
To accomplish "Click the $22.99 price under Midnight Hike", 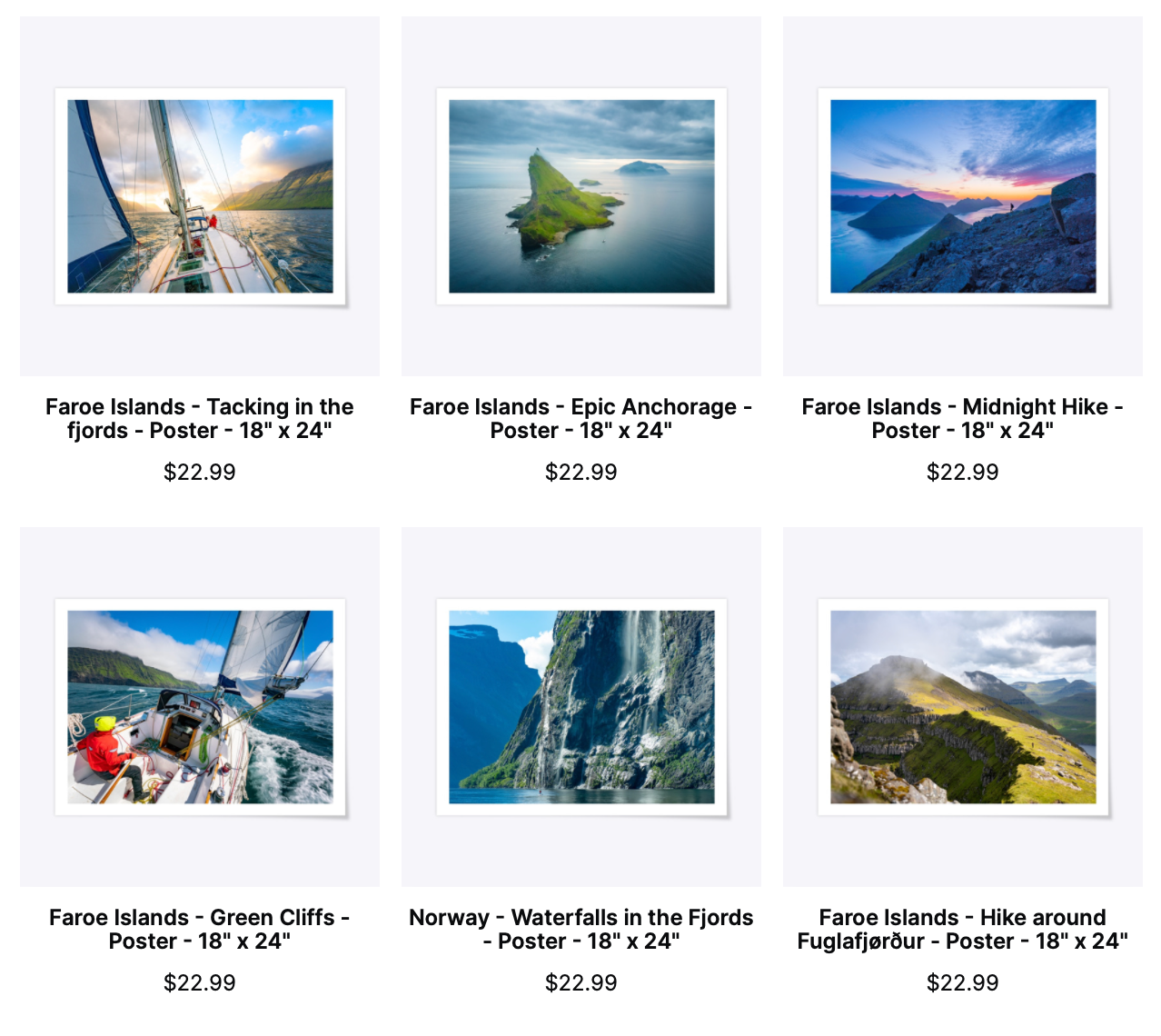I will (x=963, y=473).
